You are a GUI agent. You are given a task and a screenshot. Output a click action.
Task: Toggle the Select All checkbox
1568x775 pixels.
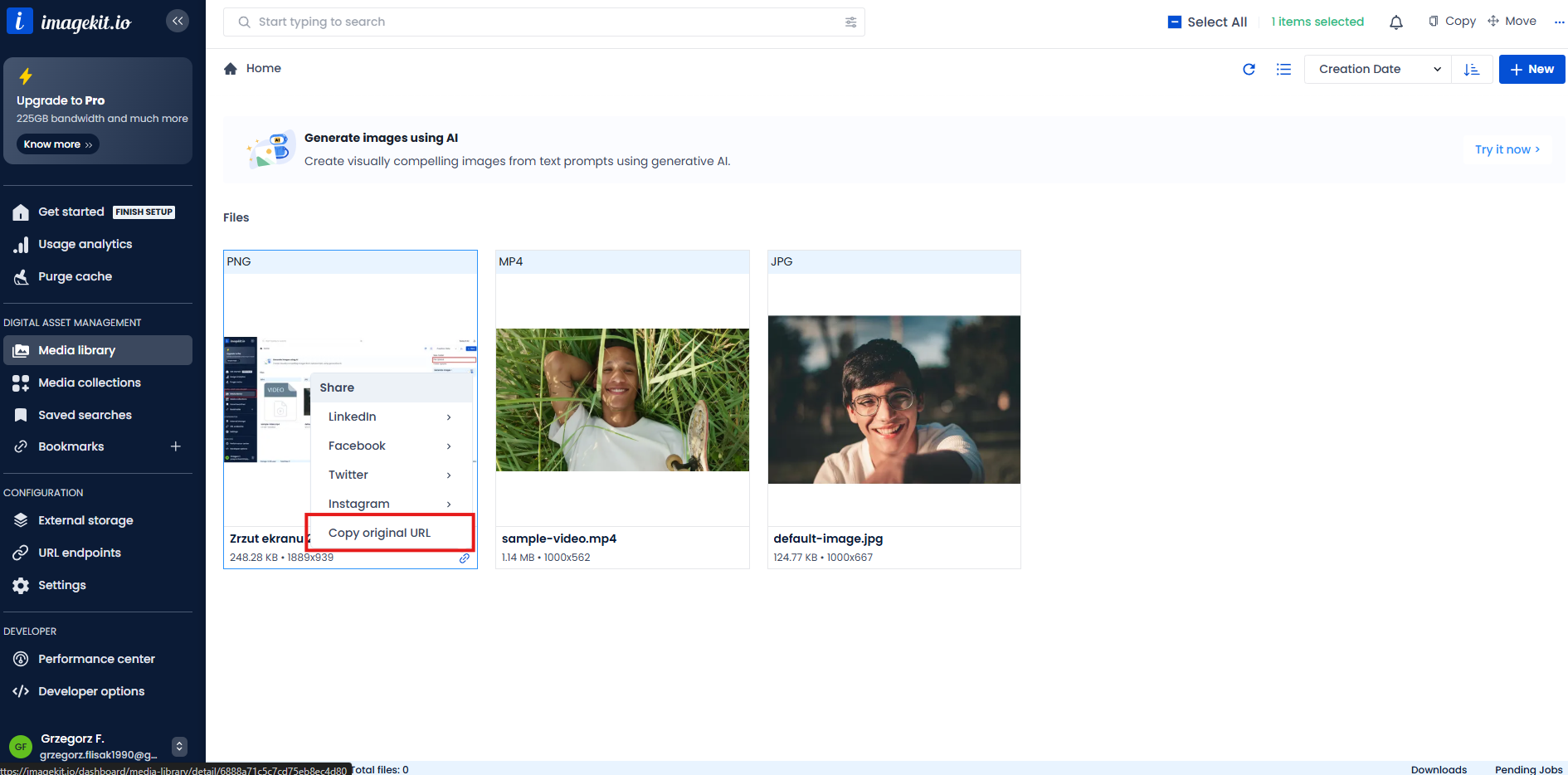point(1175,22)
